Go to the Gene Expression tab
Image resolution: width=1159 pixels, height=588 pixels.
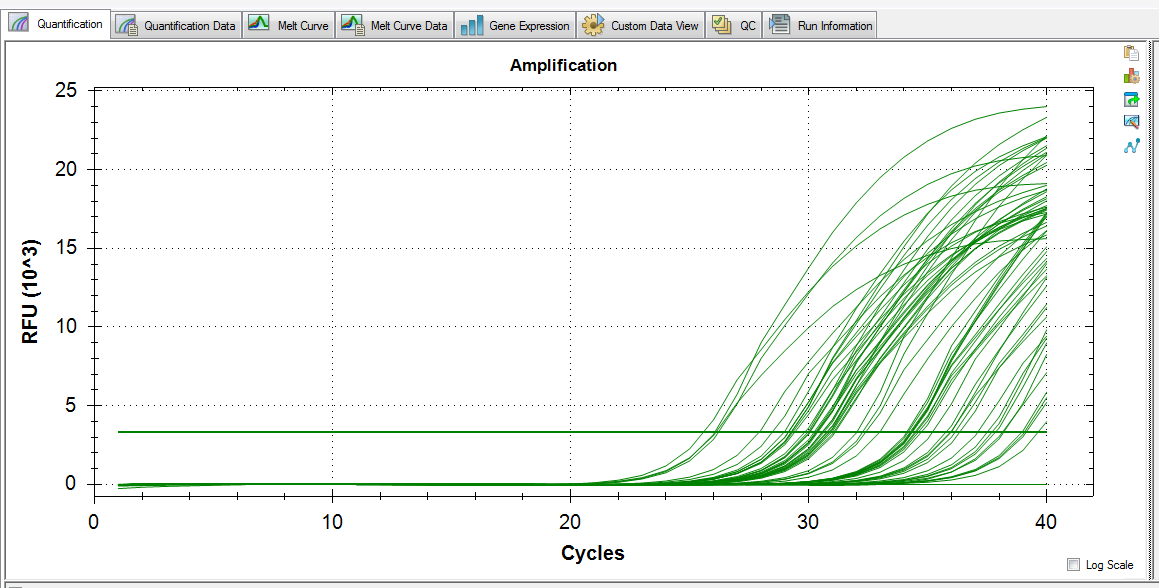pos(515,26)
